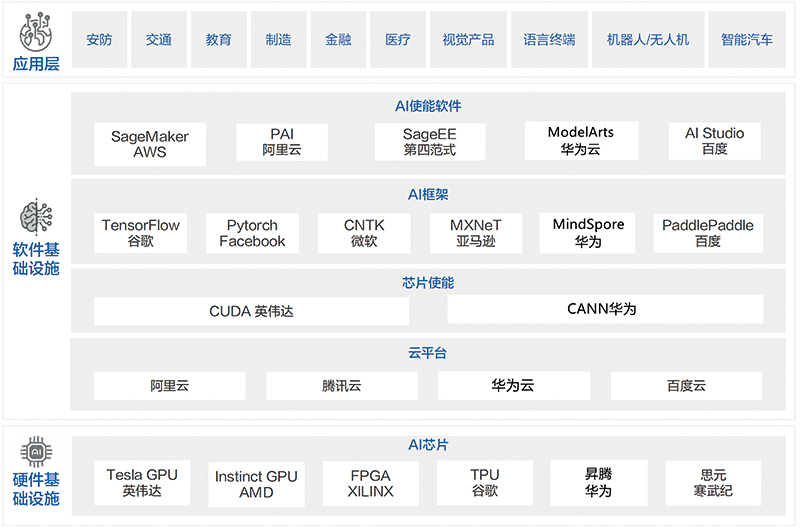This screenshot has width=800, height=530.
Task: Click the 语言终端 box
Action: click(x=549, y=40)
